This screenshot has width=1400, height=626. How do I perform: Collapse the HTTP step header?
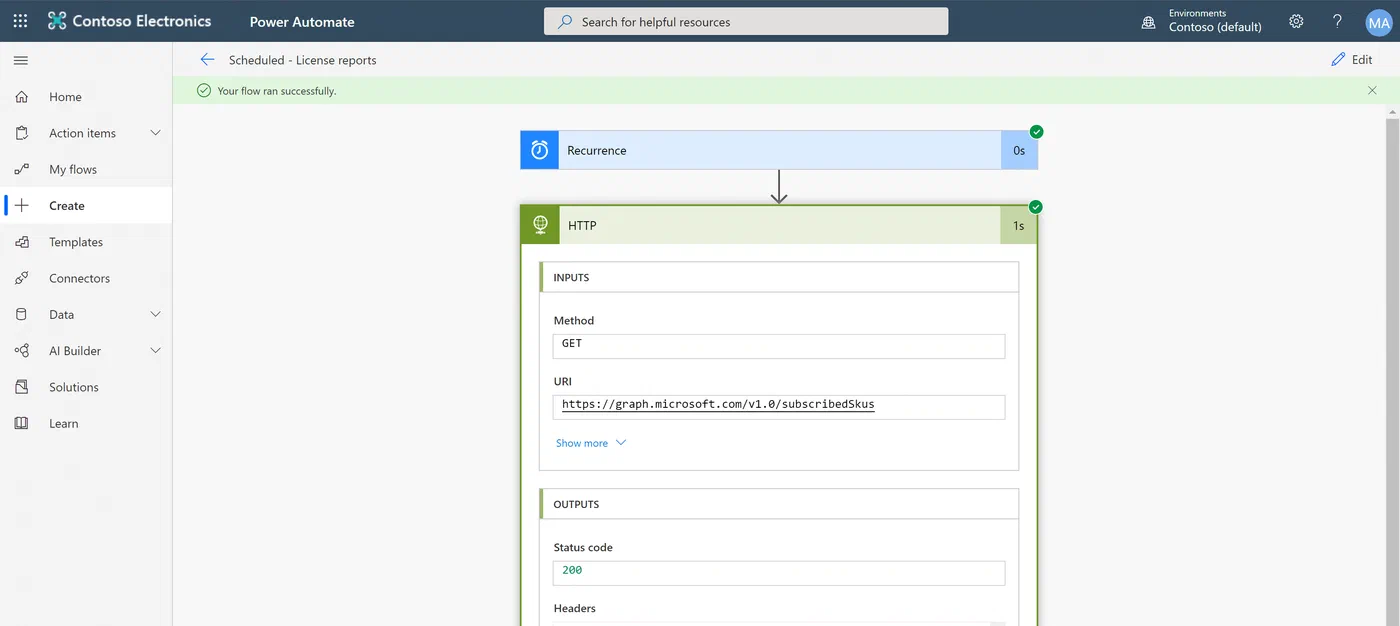(779, 225)
